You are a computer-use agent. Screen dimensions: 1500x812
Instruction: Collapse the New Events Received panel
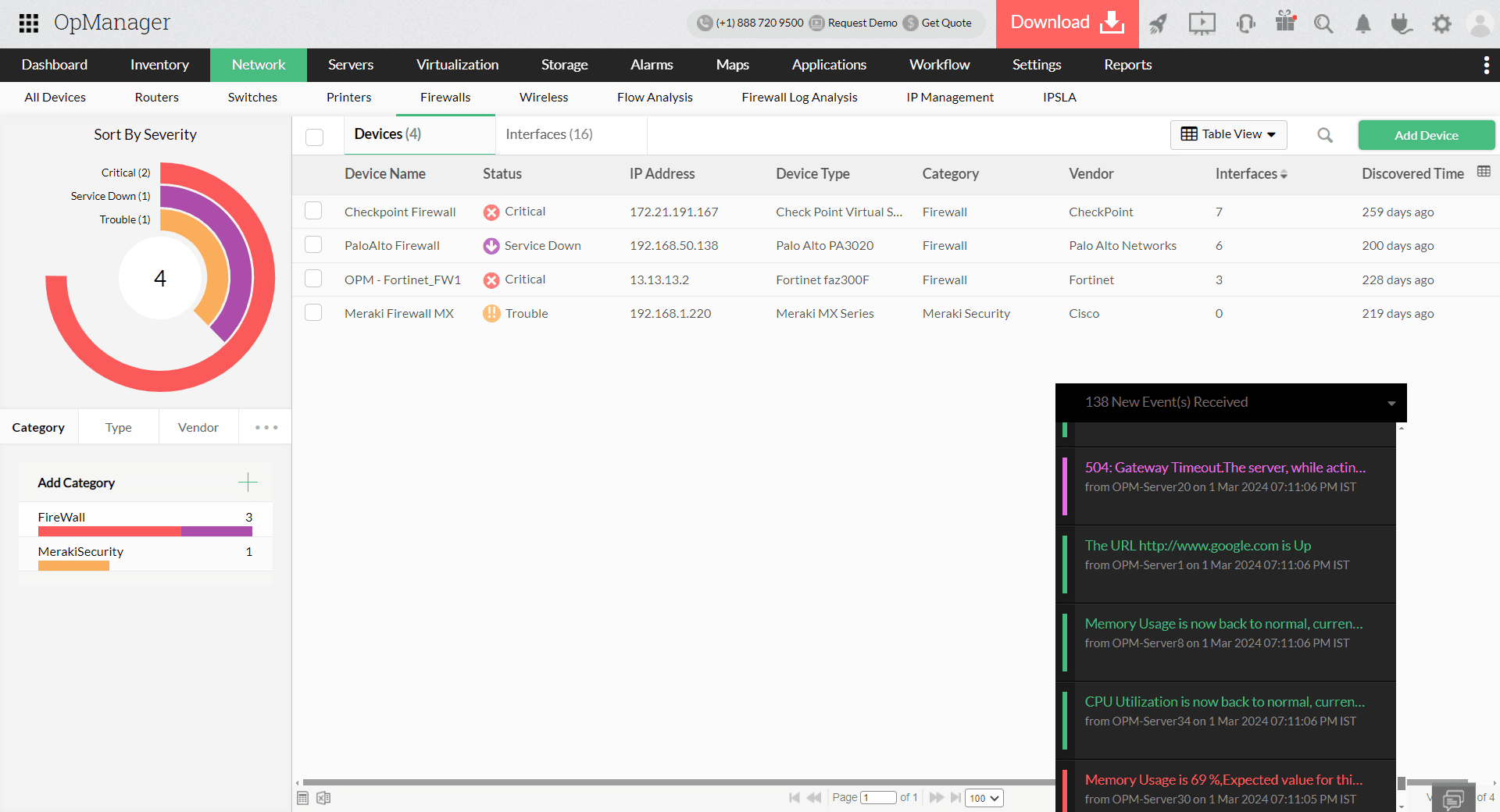(1391, 403)
